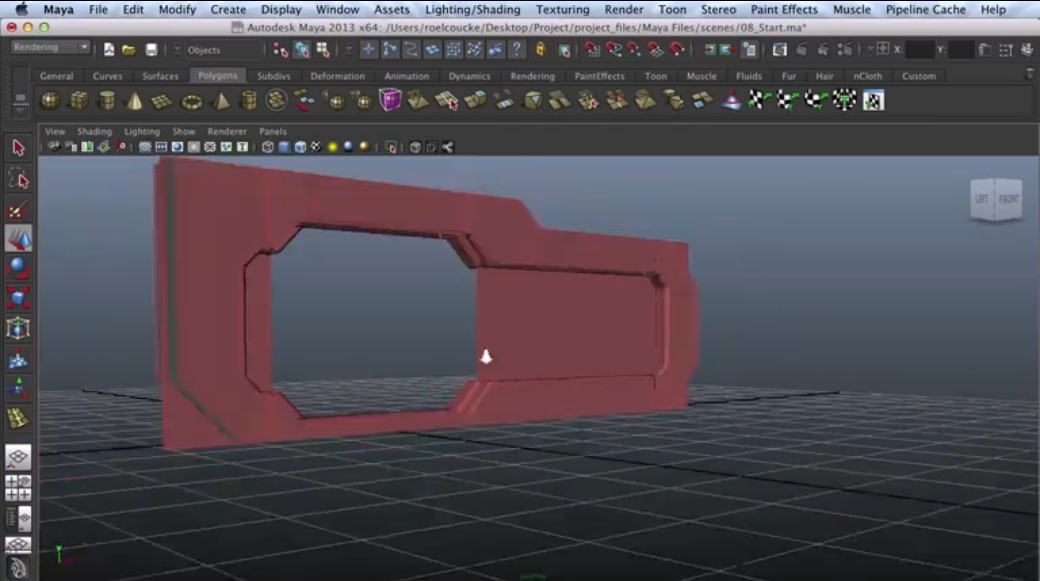Switch to the Subdivs shelf tab
Screen dimensions: 1040x581
click(x=274, y=76)
